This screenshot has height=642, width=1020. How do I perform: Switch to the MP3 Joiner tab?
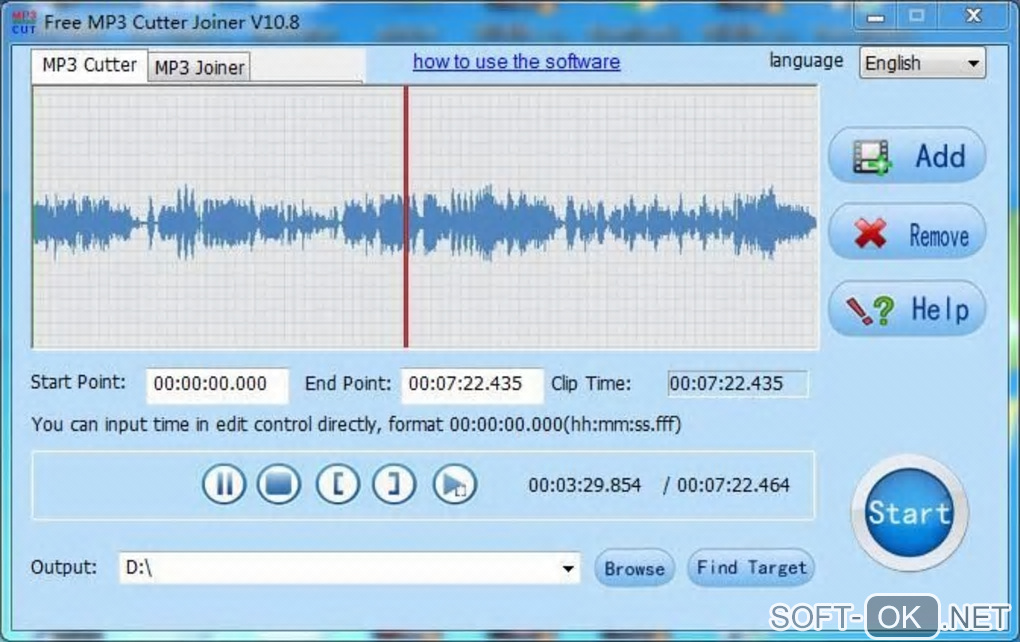pyautogui.click(x=199, y=67)
